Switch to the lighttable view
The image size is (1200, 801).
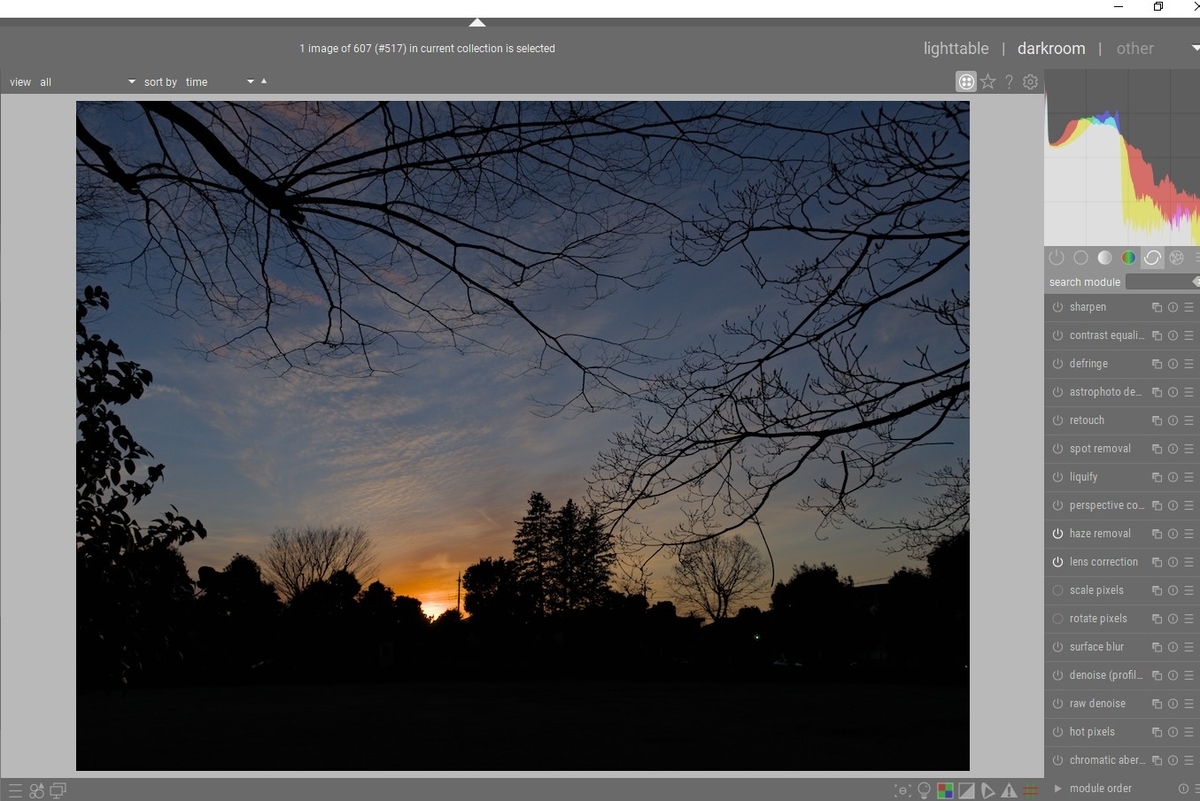click(956, 48)
